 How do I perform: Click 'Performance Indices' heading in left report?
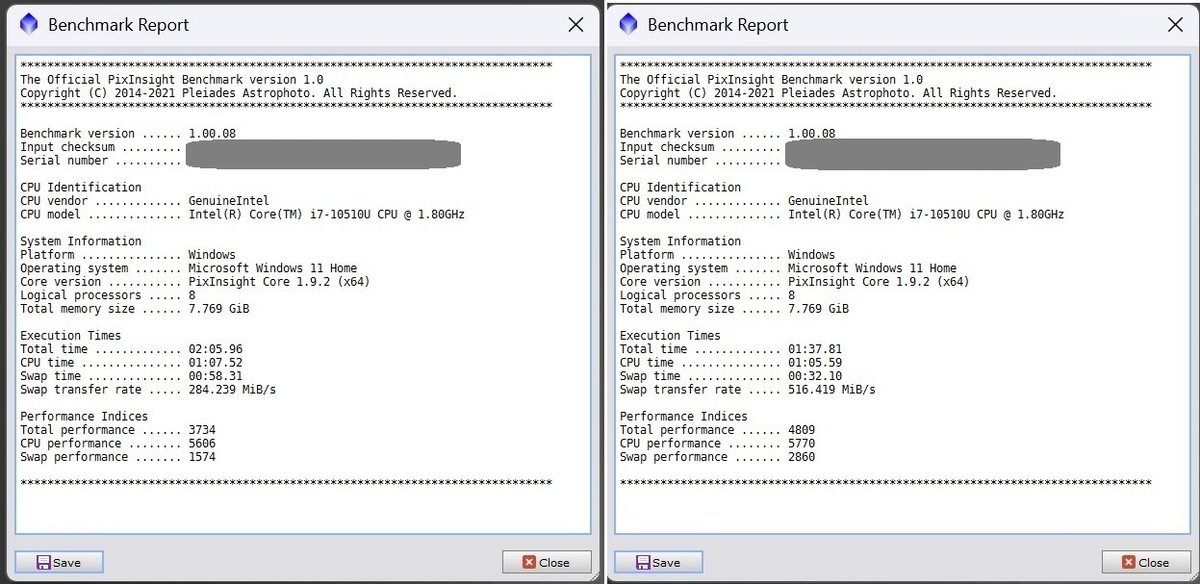[x=84, y=416]
